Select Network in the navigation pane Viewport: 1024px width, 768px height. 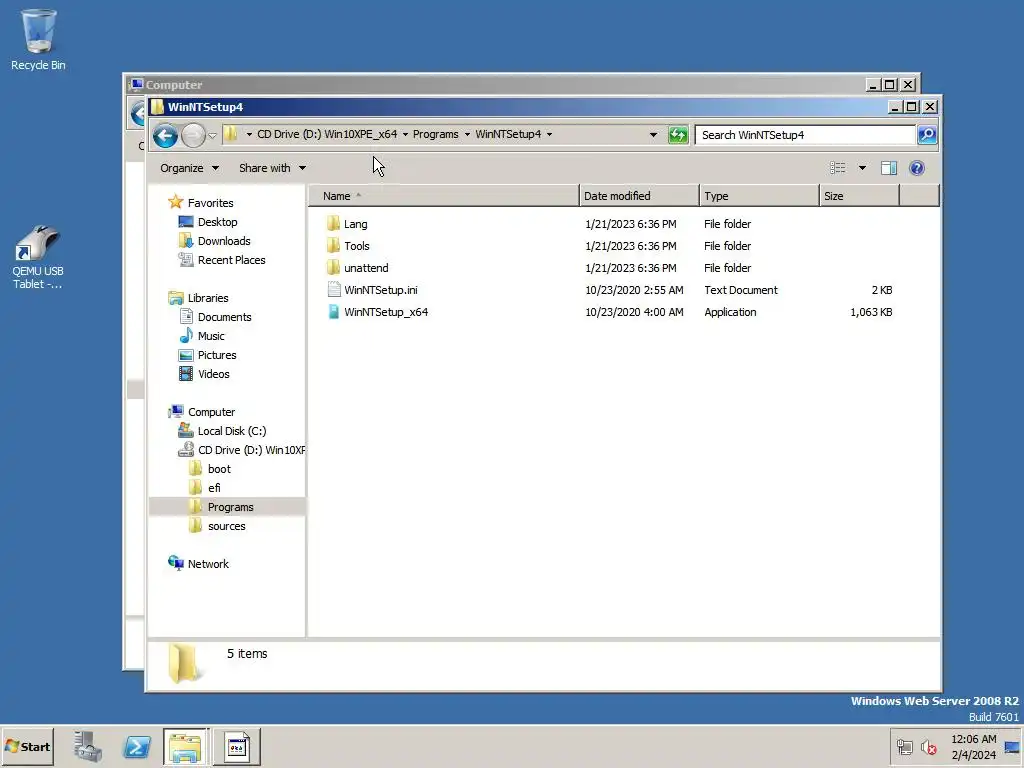tap(208, 564)
